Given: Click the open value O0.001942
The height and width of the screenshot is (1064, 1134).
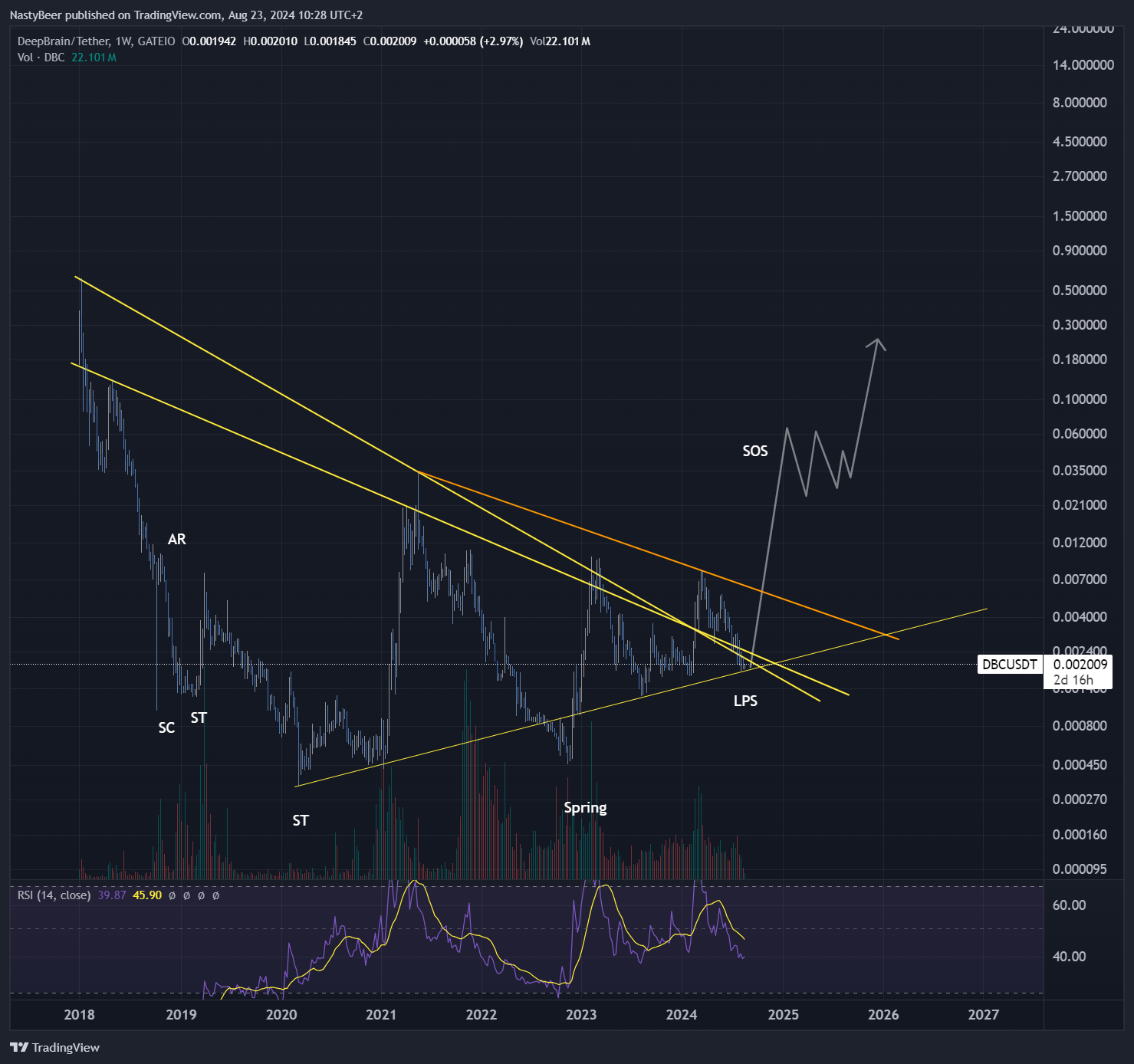Looking at the screenshot, I should (209, 41).
